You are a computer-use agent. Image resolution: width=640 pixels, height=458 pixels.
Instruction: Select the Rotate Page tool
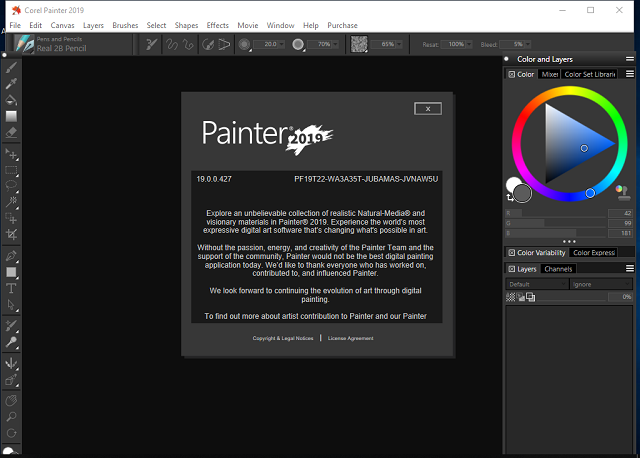(11, 433)
